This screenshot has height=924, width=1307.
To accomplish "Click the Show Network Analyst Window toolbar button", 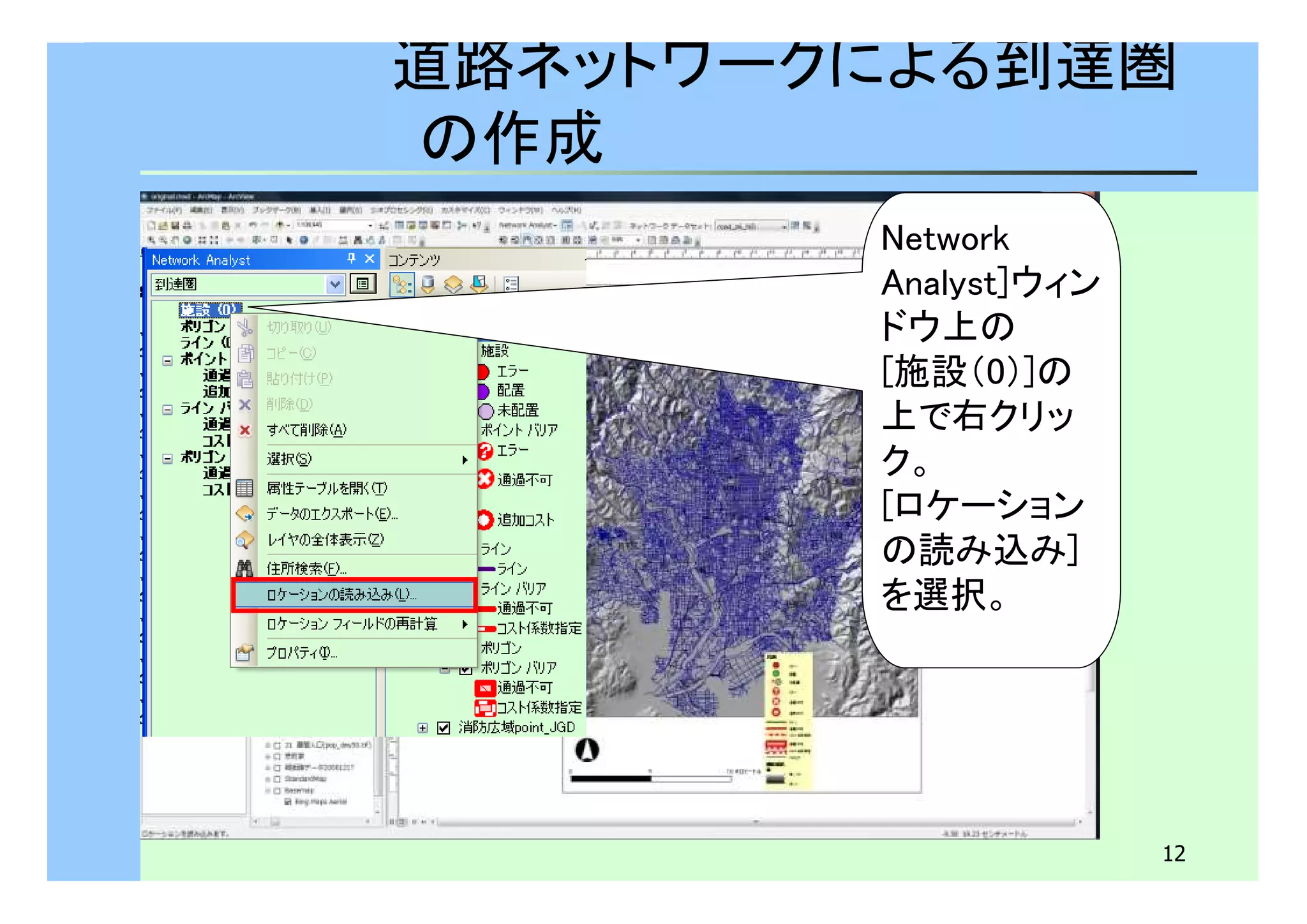I will 567,225.
